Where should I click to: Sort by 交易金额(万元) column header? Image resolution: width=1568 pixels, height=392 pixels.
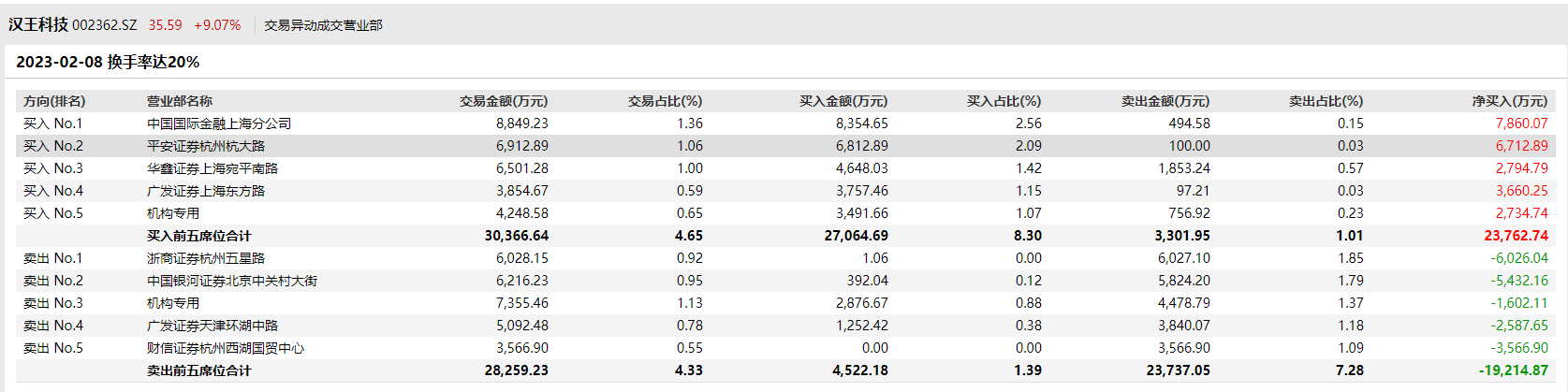click(503, 101)
